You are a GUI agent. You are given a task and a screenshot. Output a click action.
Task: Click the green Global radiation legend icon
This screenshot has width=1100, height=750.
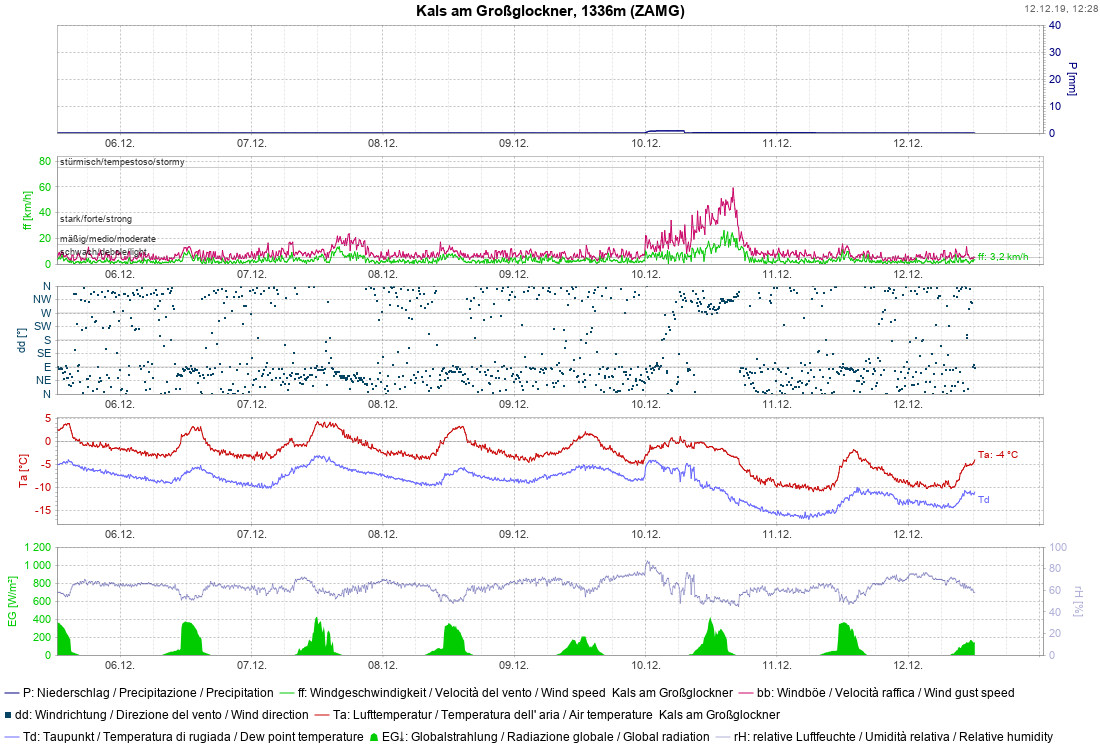pyautogui.click(x=374, y=737)
